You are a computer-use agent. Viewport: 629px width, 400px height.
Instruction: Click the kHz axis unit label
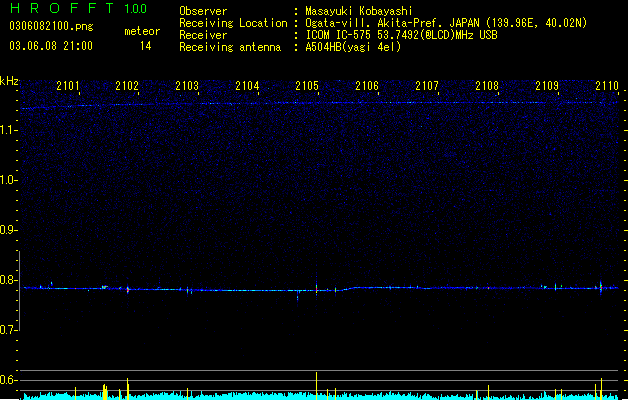9,81
